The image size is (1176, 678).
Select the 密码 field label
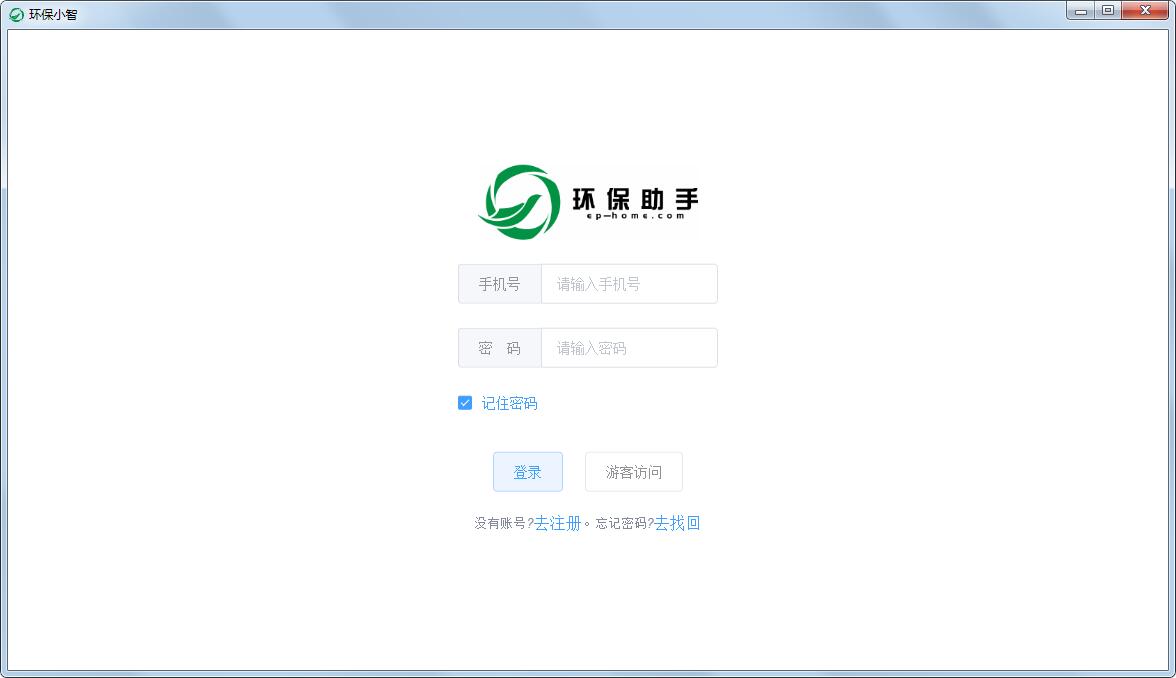(x=499, y=347)
